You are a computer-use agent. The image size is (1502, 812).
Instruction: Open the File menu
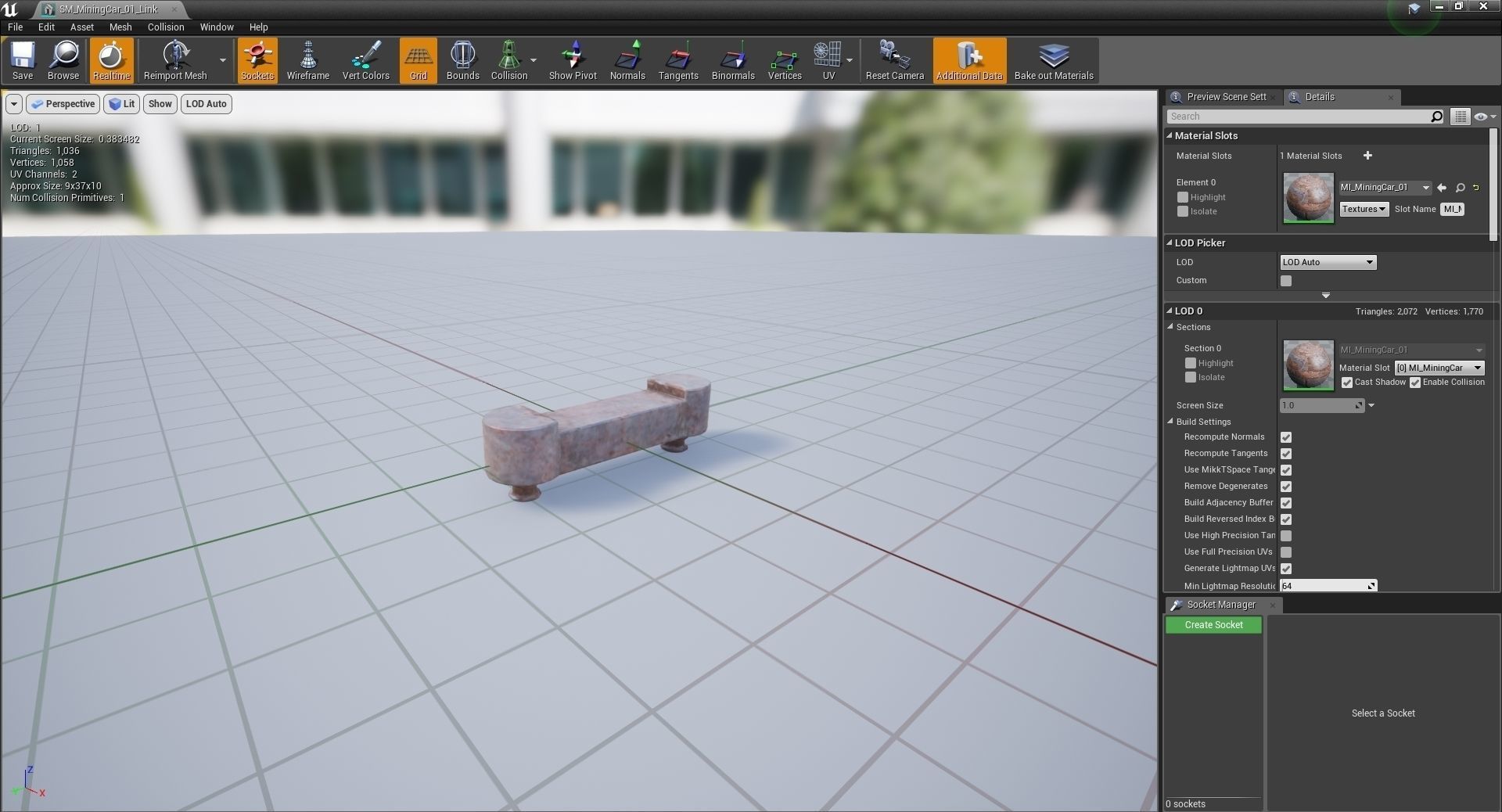(x=16, y=27)
